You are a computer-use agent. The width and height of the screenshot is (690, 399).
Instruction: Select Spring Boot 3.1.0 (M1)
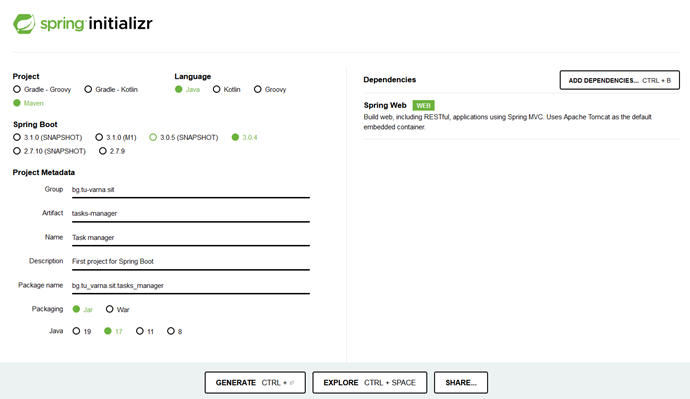tap(116, 137)
